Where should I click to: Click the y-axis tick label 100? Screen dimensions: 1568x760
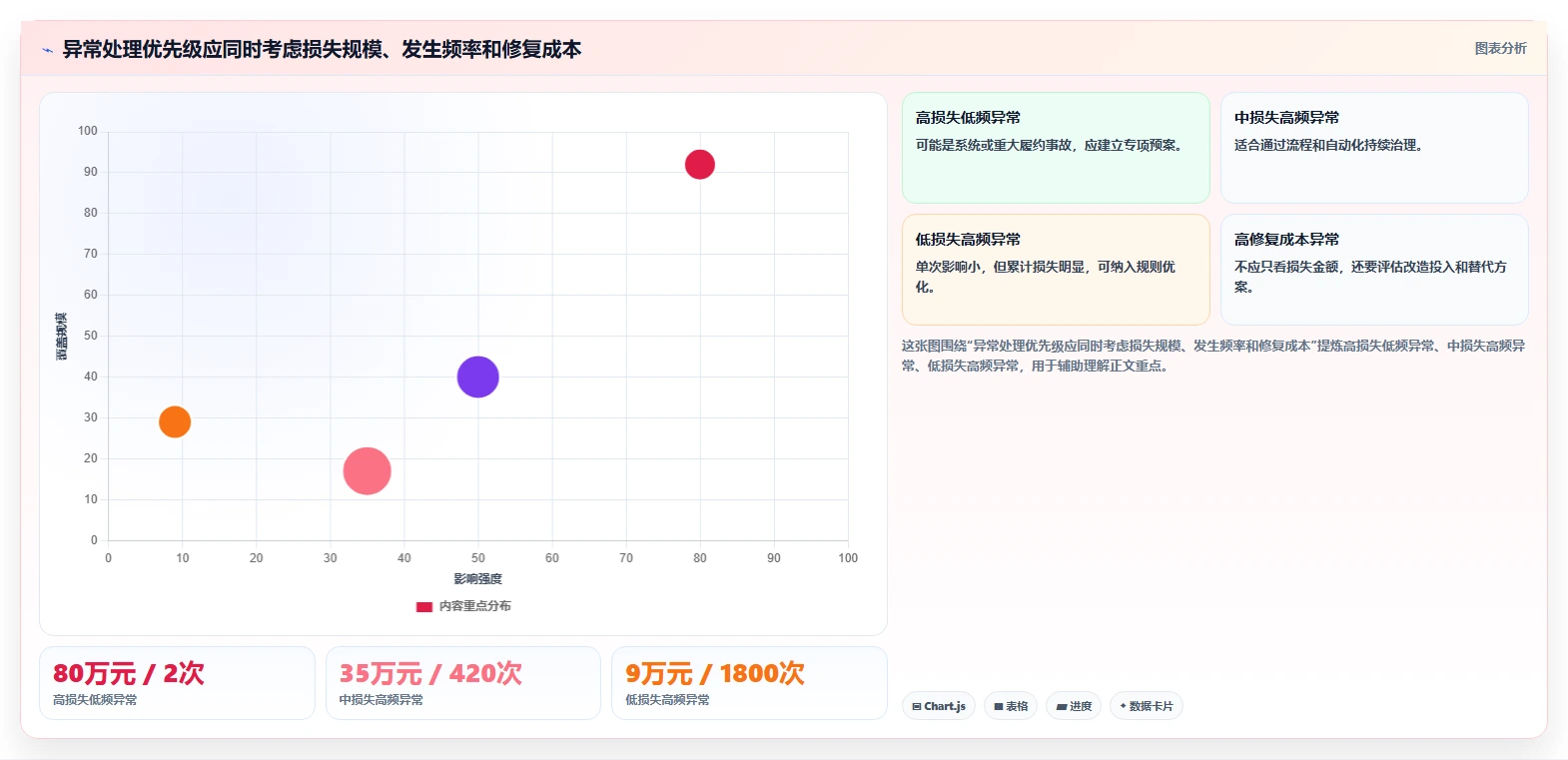pyautogui.click(x=88, y=131)
